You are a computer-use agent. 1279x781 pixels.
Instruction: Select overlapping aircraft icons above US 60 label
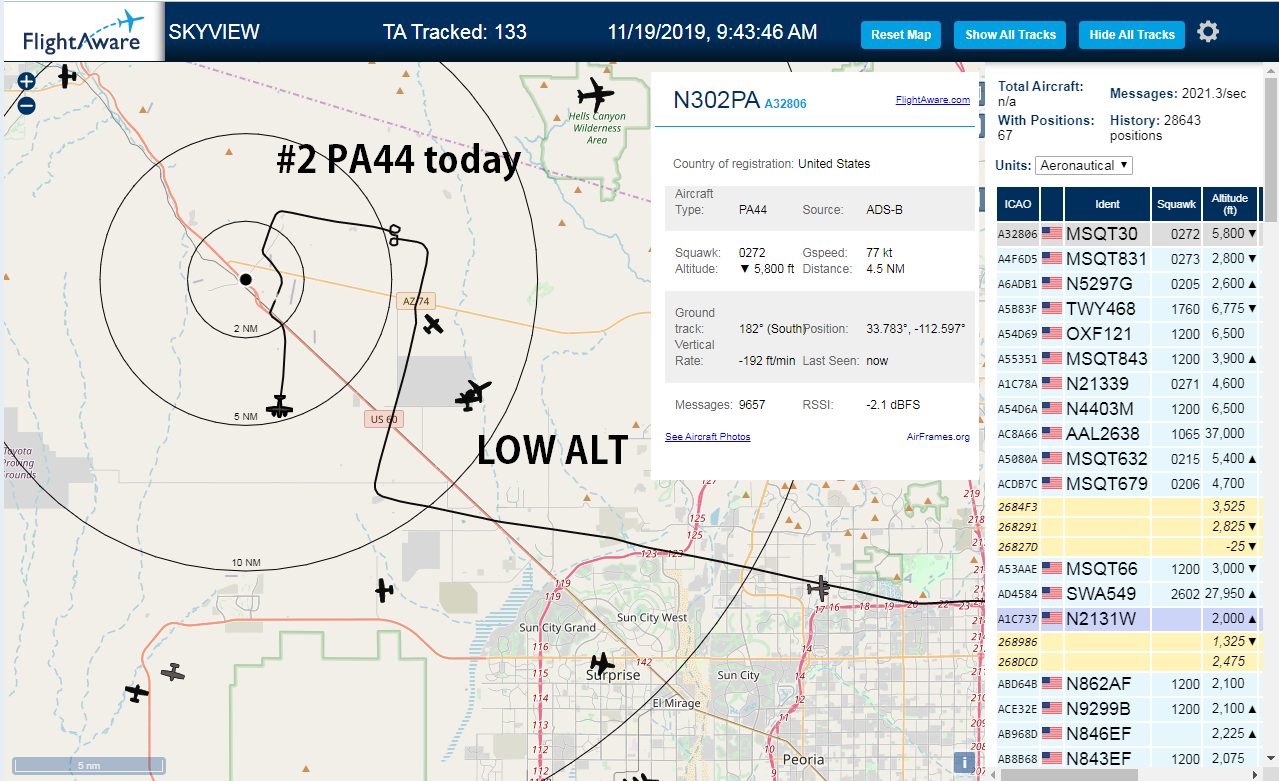(472, 395)
